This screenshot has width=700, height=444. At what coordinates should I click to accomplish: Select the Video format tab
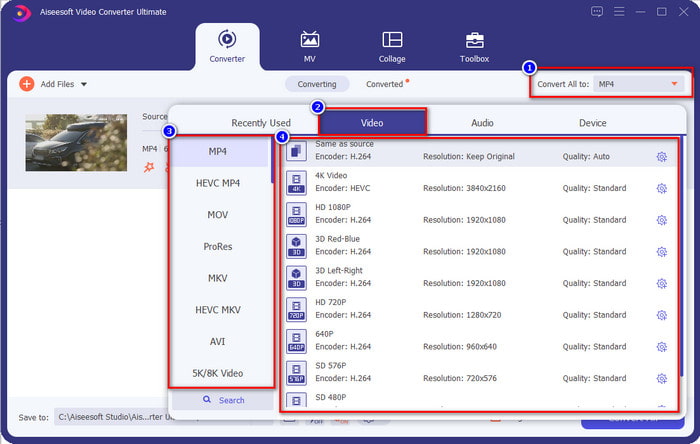(372, 123)
